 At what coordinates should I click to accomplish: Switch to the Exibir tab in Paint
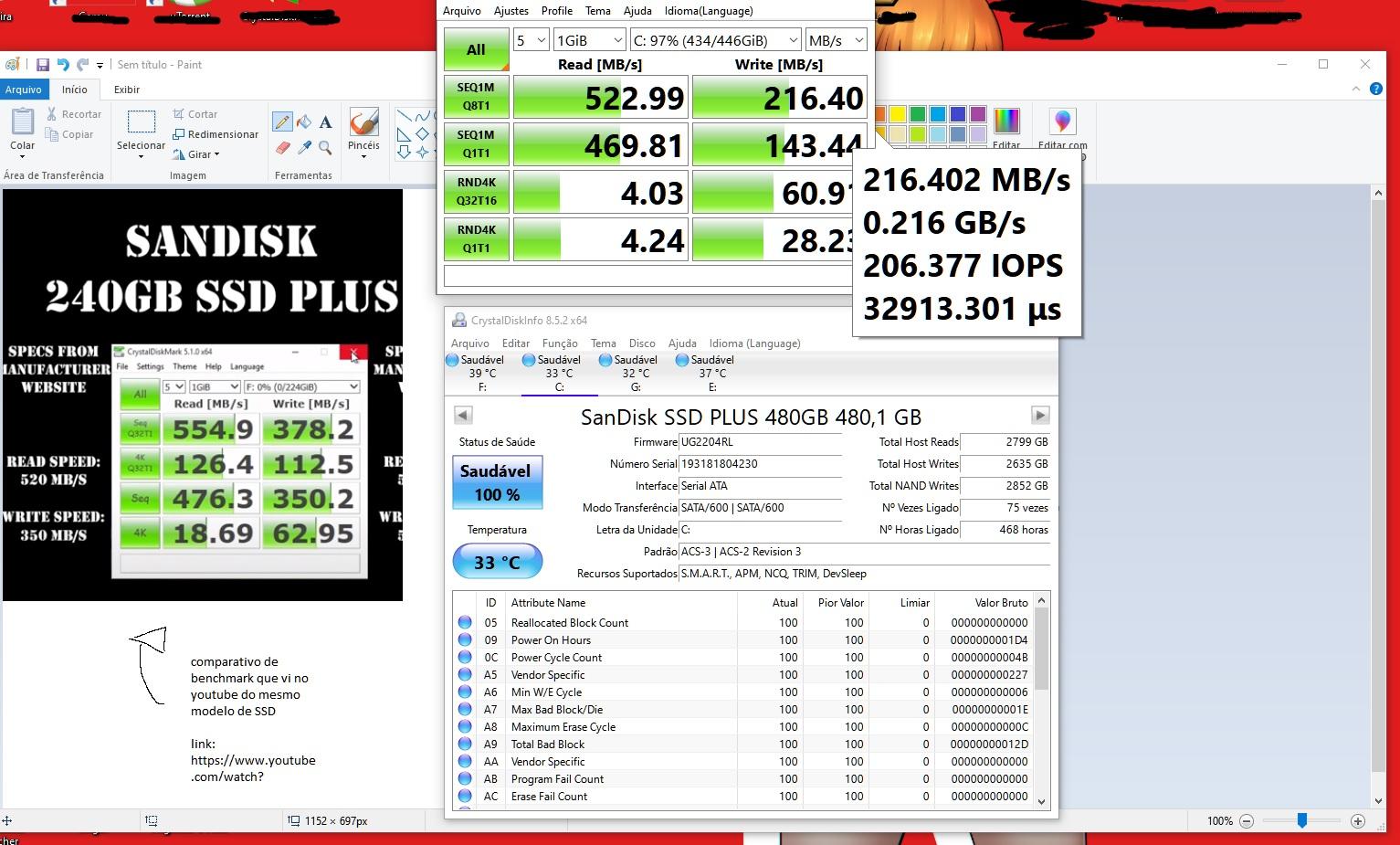click(127, 90)
